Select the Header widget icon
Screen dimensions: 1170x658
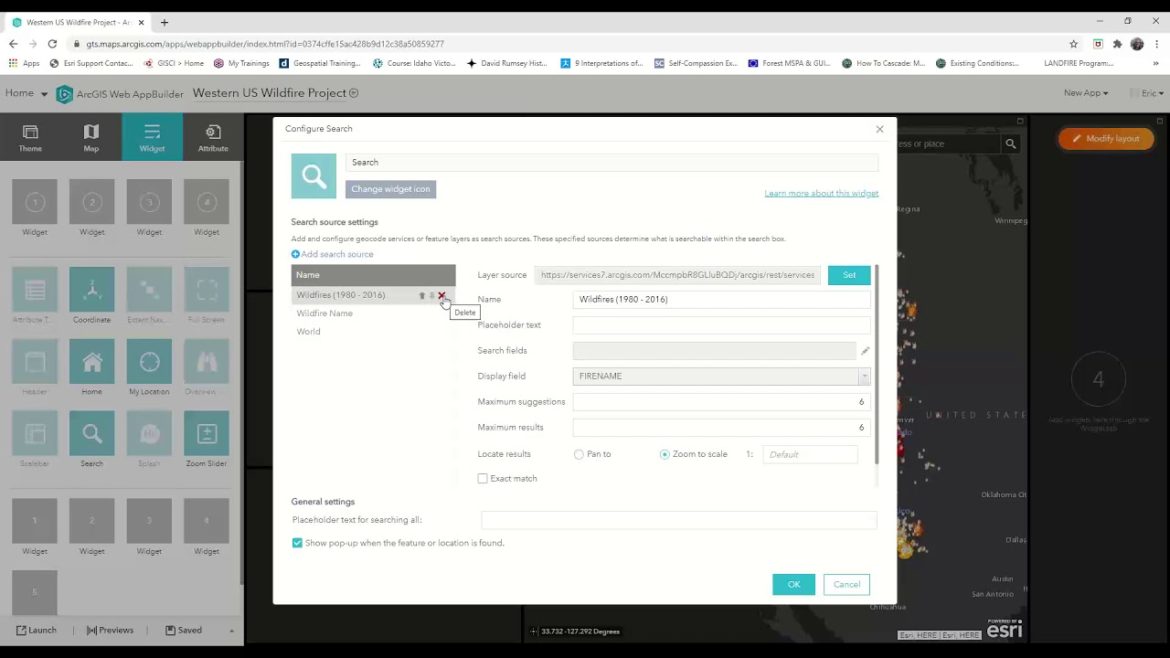point(34,362)
